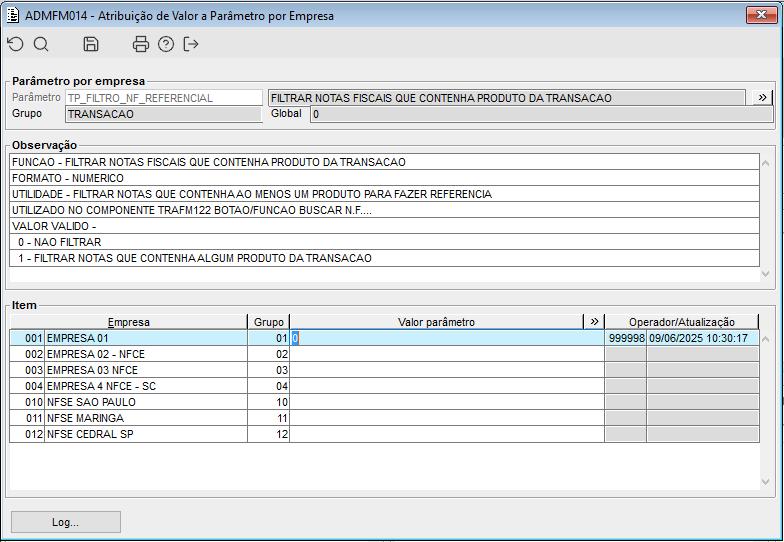Click the document icon in title bar
Image resolution: width=784 pixels, height=542 pixels.
point(13,16)
